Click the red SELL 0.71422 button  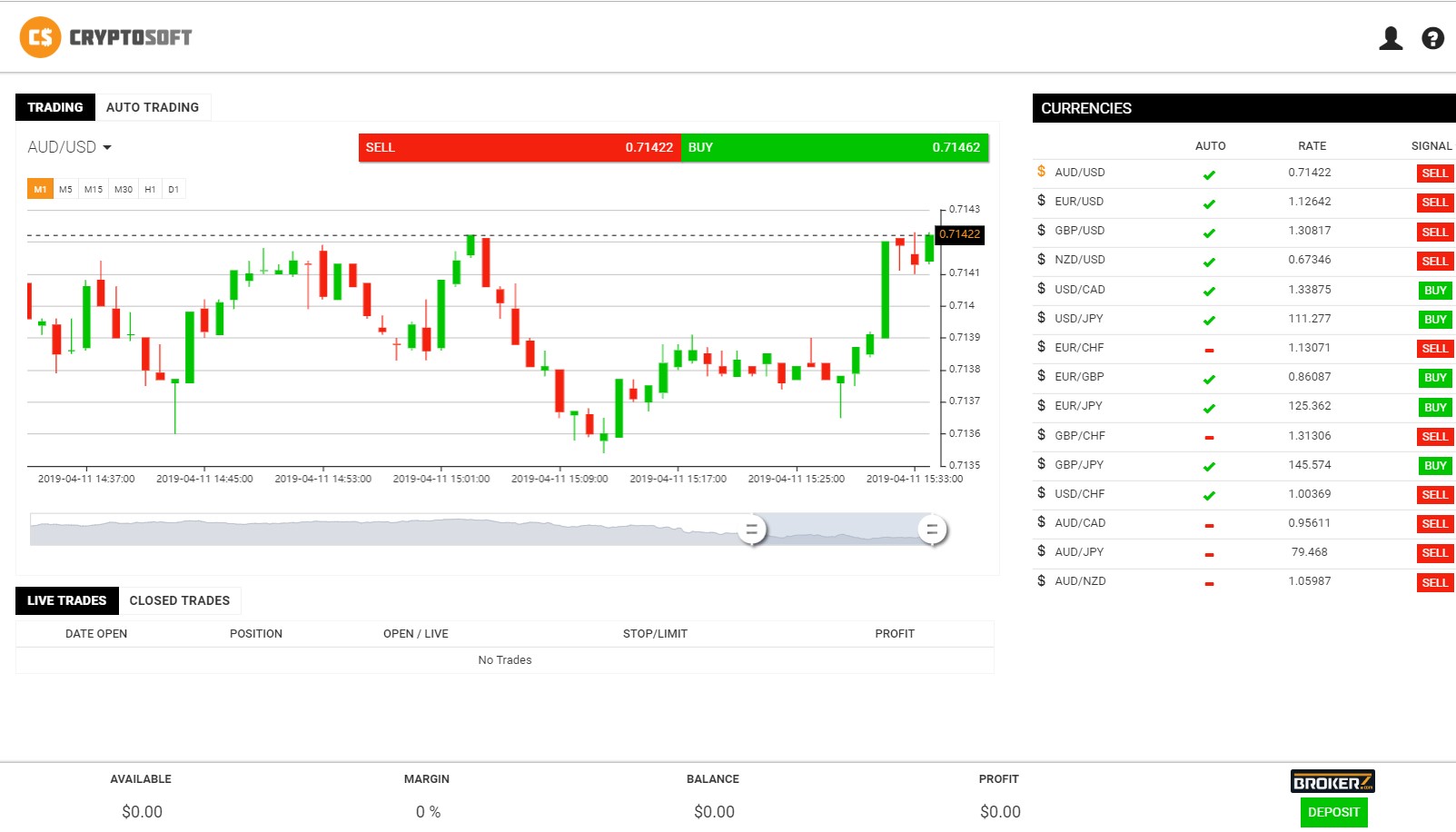click(x=520, y=147)
